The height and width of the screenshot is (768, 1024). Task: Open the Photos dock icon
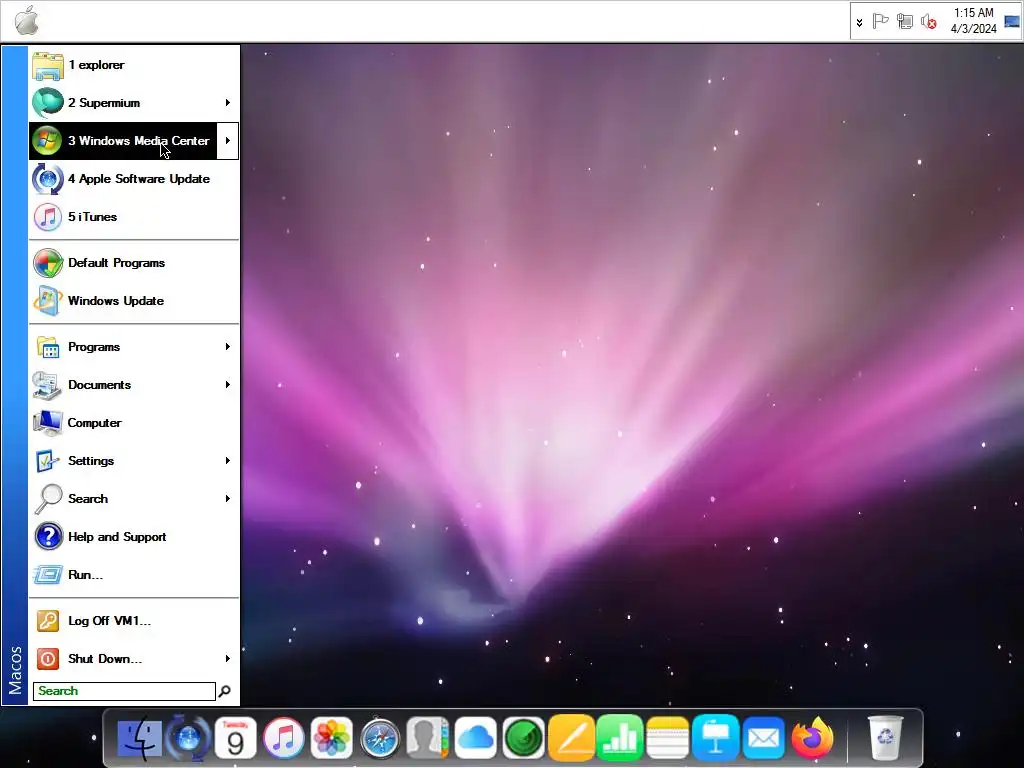point(332,739)
